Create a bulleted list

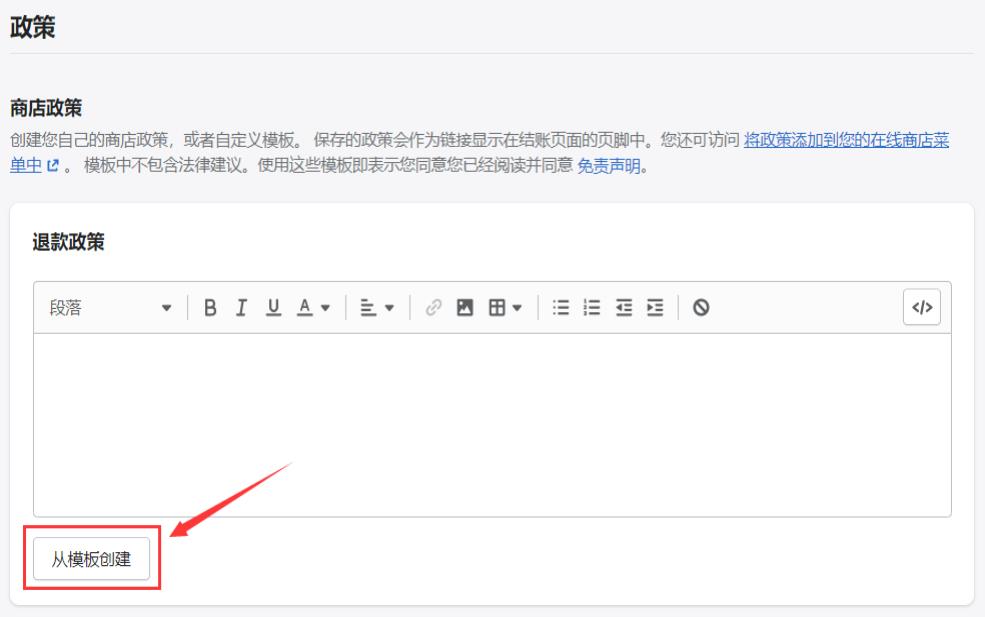560,308
